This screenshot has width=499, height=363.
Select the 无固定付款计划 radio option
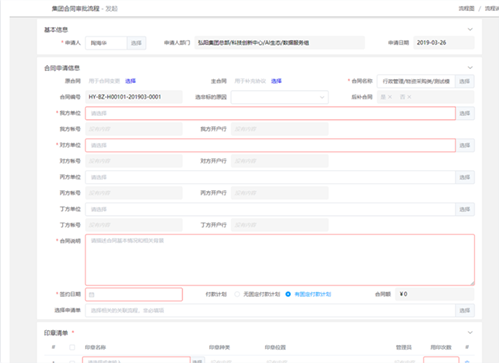click(x=237, y=294)
